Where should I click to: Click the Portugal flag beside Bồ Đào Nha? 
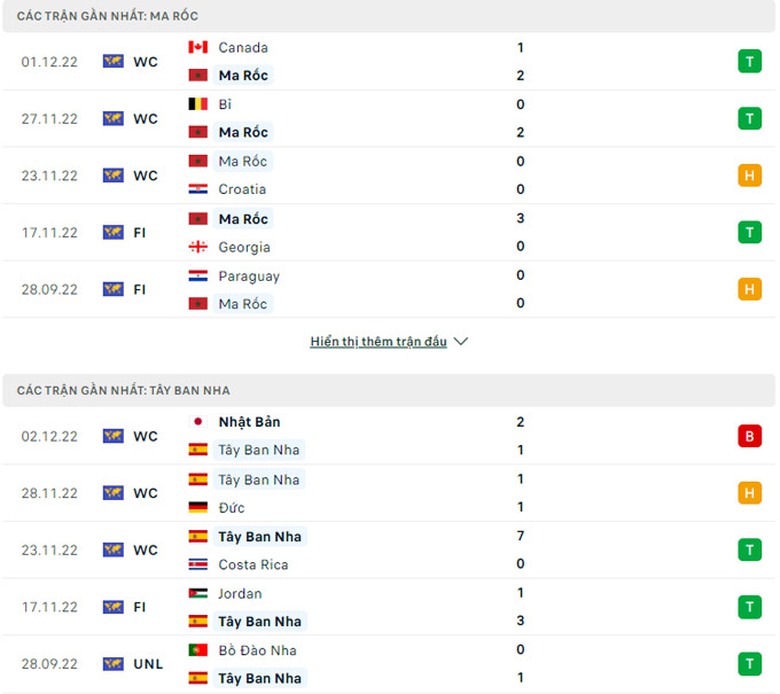[x=198, y=650]
